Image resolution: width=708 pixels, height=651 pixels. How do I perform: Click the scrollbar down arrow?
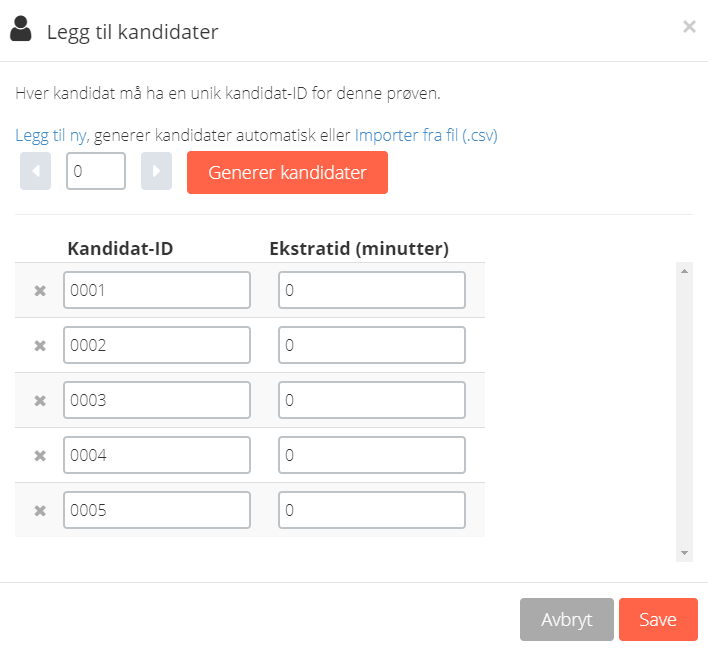point(684,553)
